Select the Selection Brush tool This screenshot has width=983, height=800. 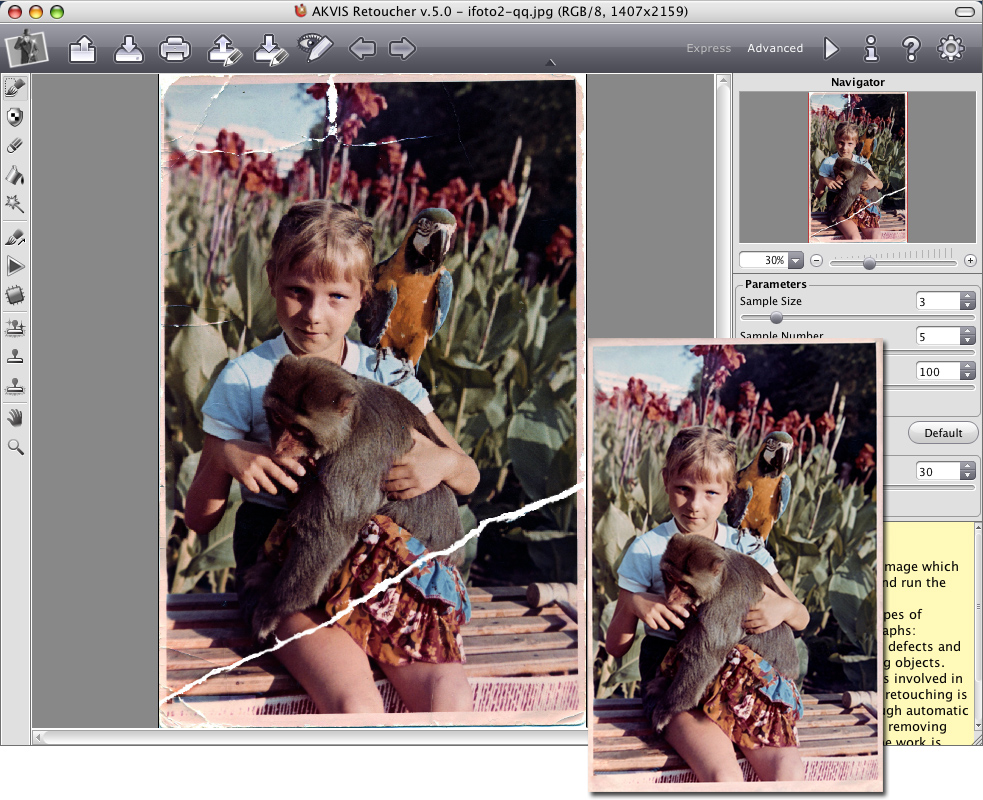pos(15,87)
